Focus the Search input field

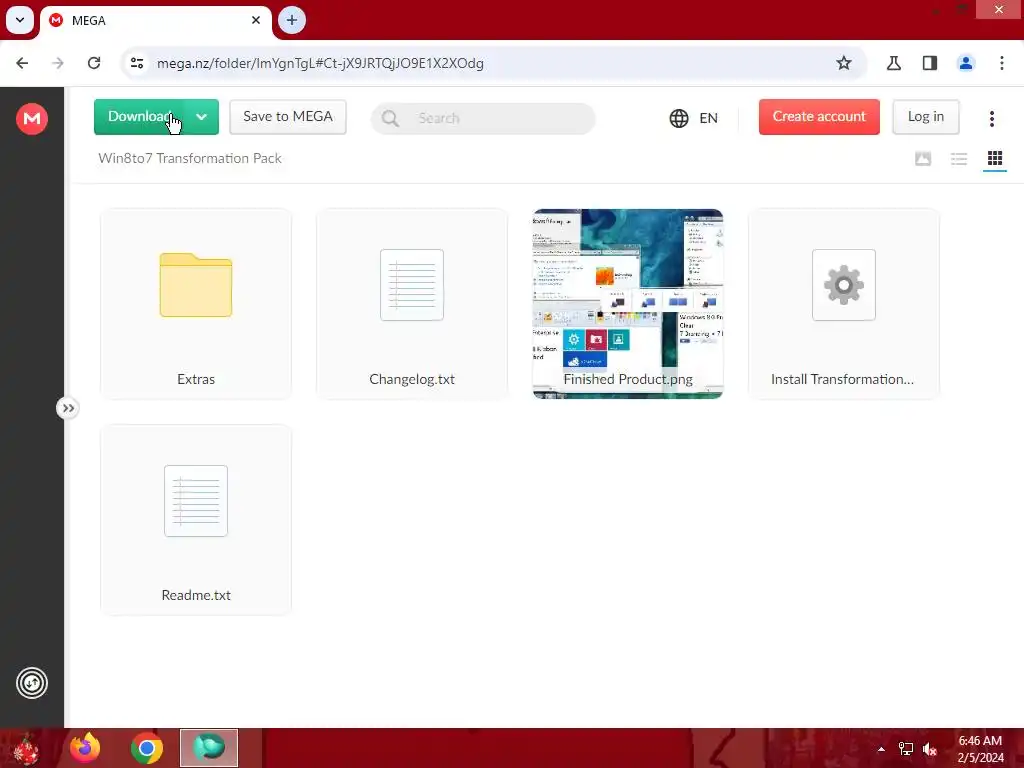coord(483,118)
